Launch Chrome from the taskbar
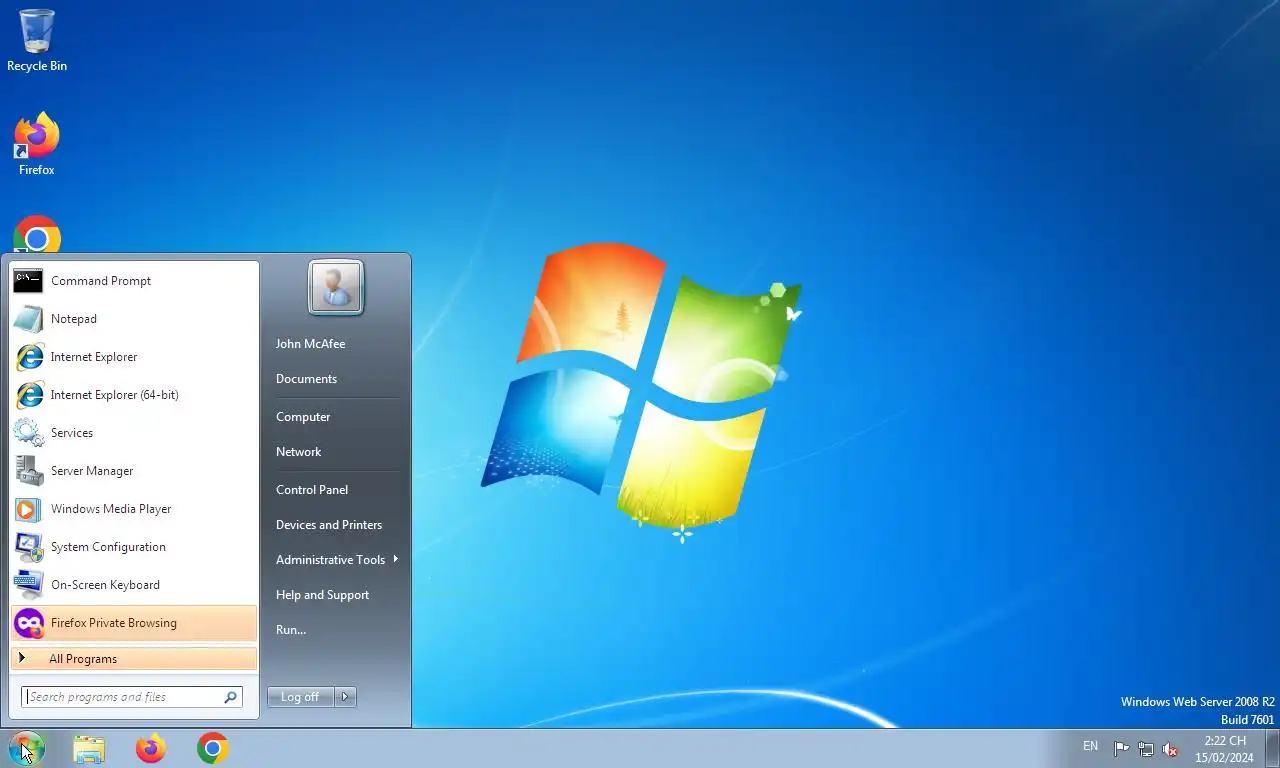 point(213,748)
